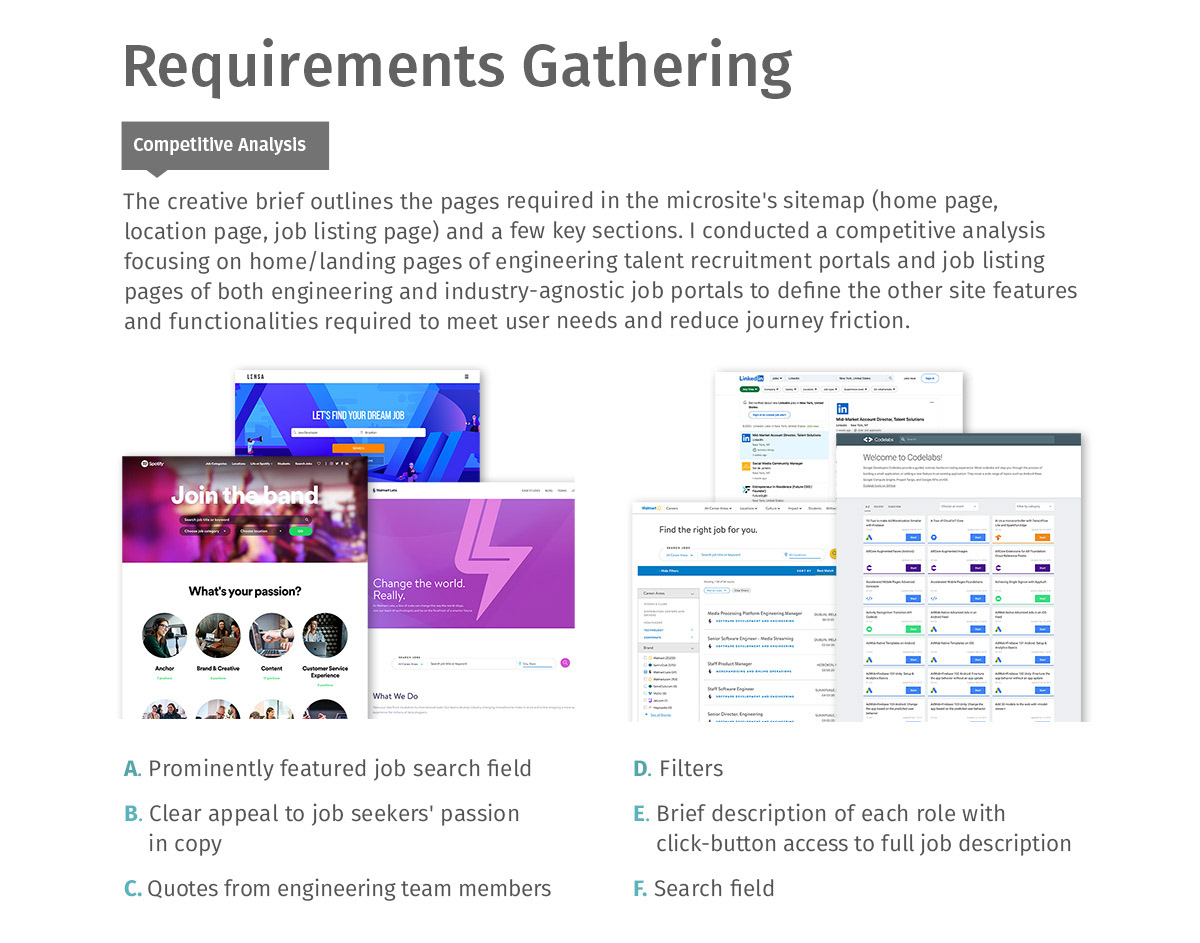Viewport: 1200px width, 943px height.
Task: Click Spotify's Search job title or keyword field
Action: (245, 520)
